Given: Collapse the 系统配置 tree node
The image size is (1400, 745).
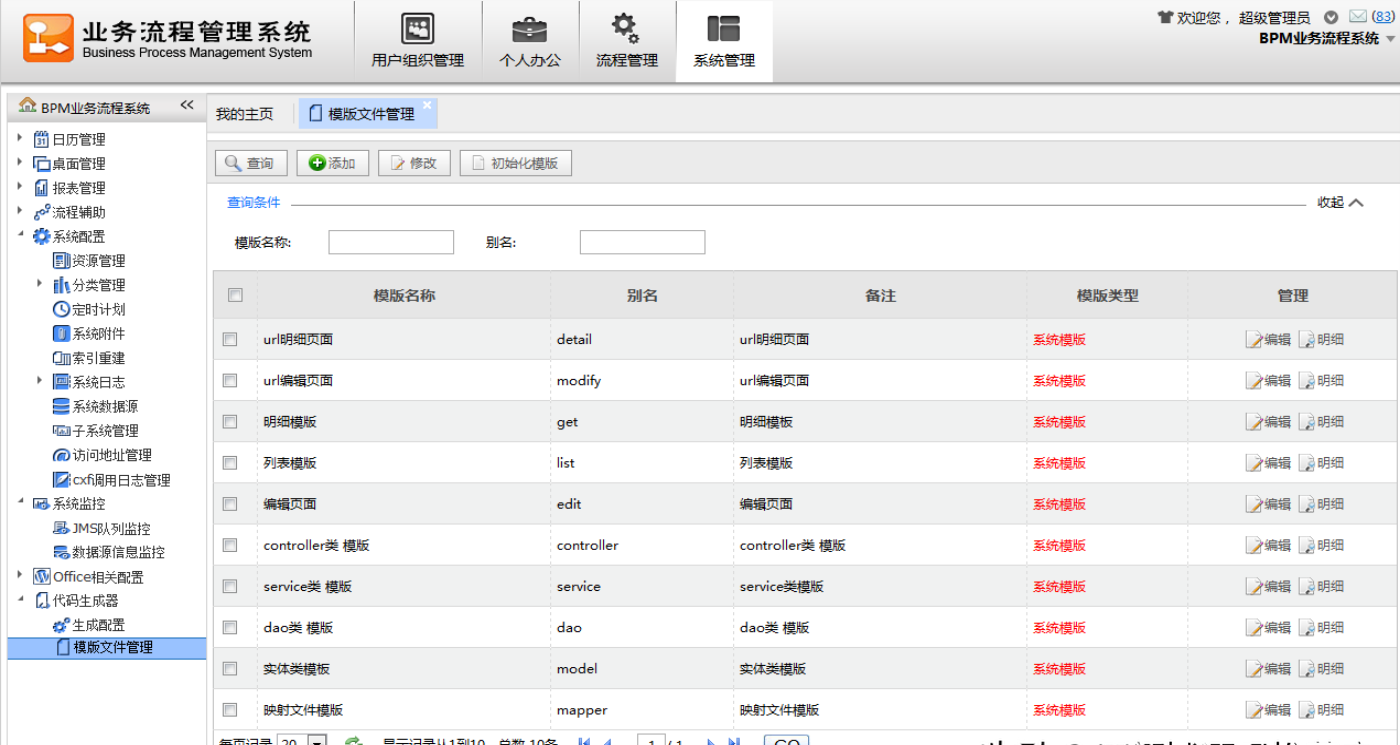Looking at the screenshot, I should click(x=20, y=235).
